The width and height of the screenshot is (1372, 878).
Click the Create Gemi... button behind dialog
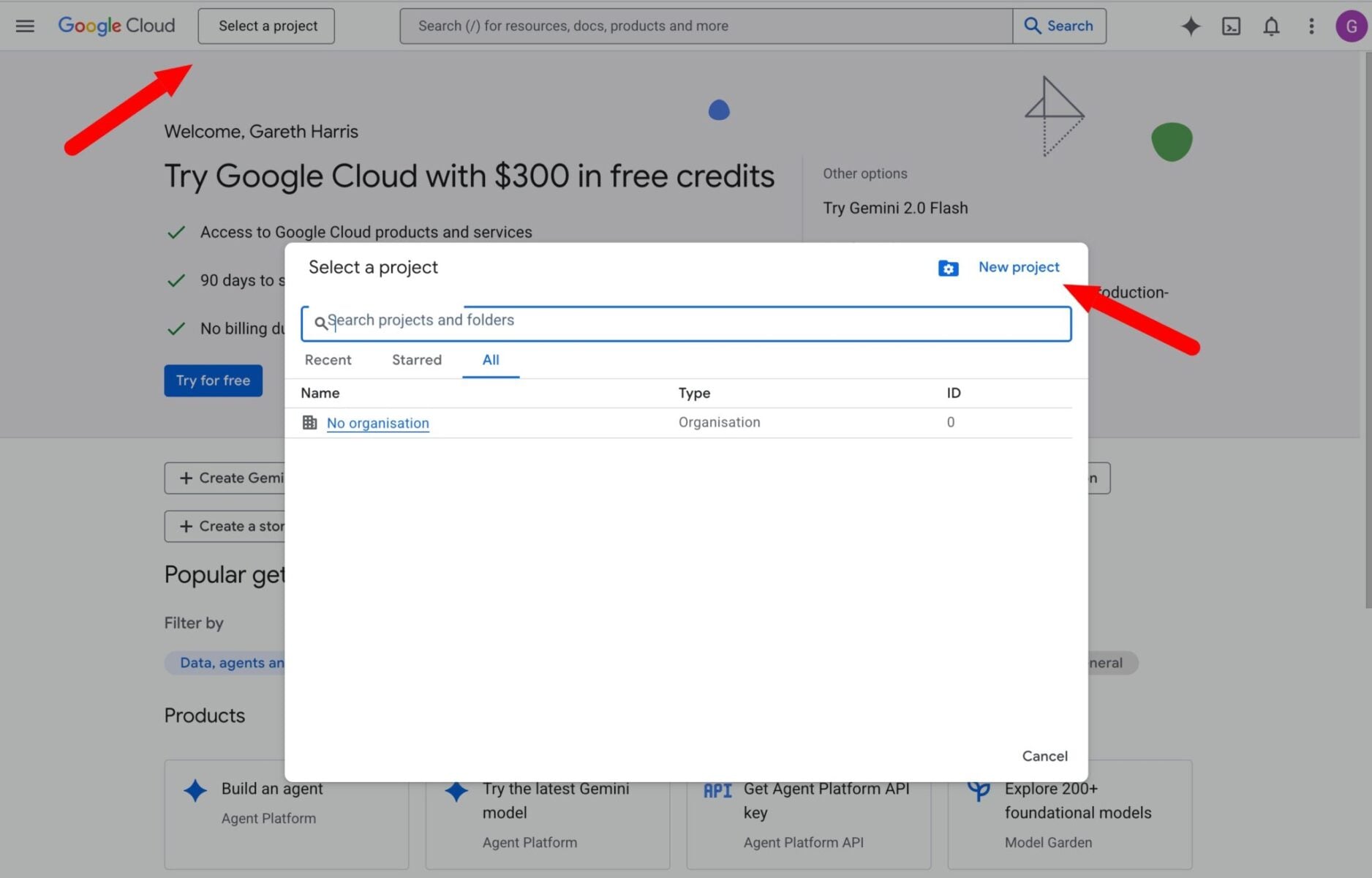click(x=225, y=478)
